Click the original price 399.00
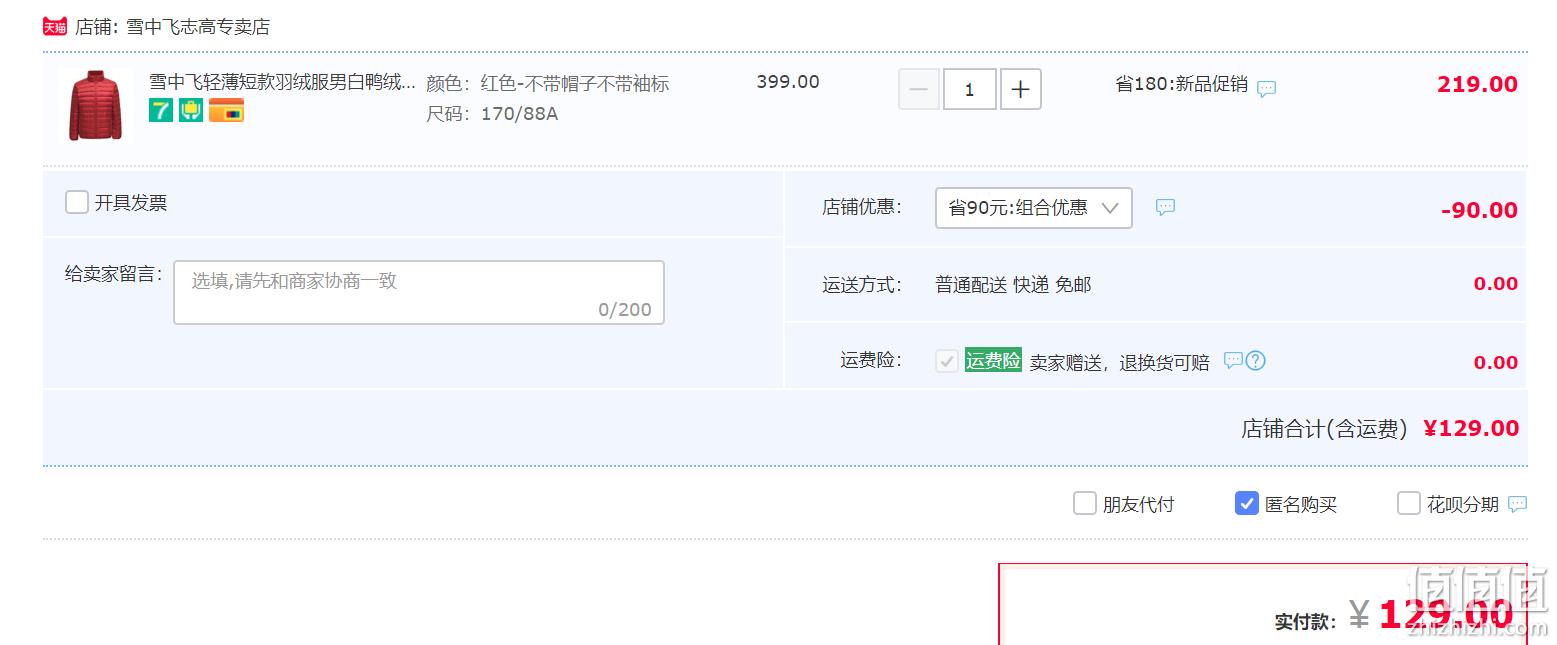 (788, 82)
